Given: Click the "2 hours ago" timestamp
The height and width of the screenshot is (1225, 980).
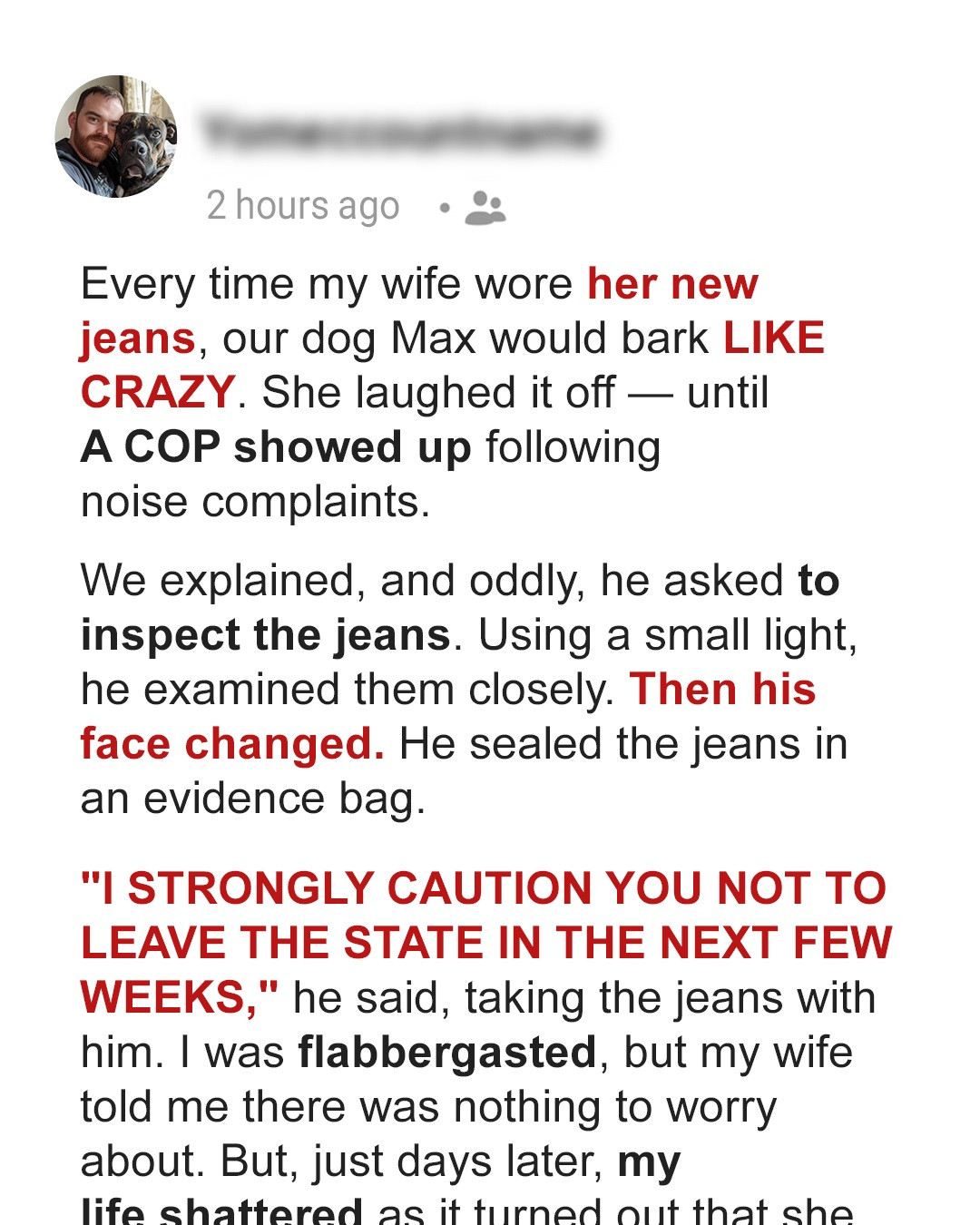Looking at the screenshot, I should [303, 206].
